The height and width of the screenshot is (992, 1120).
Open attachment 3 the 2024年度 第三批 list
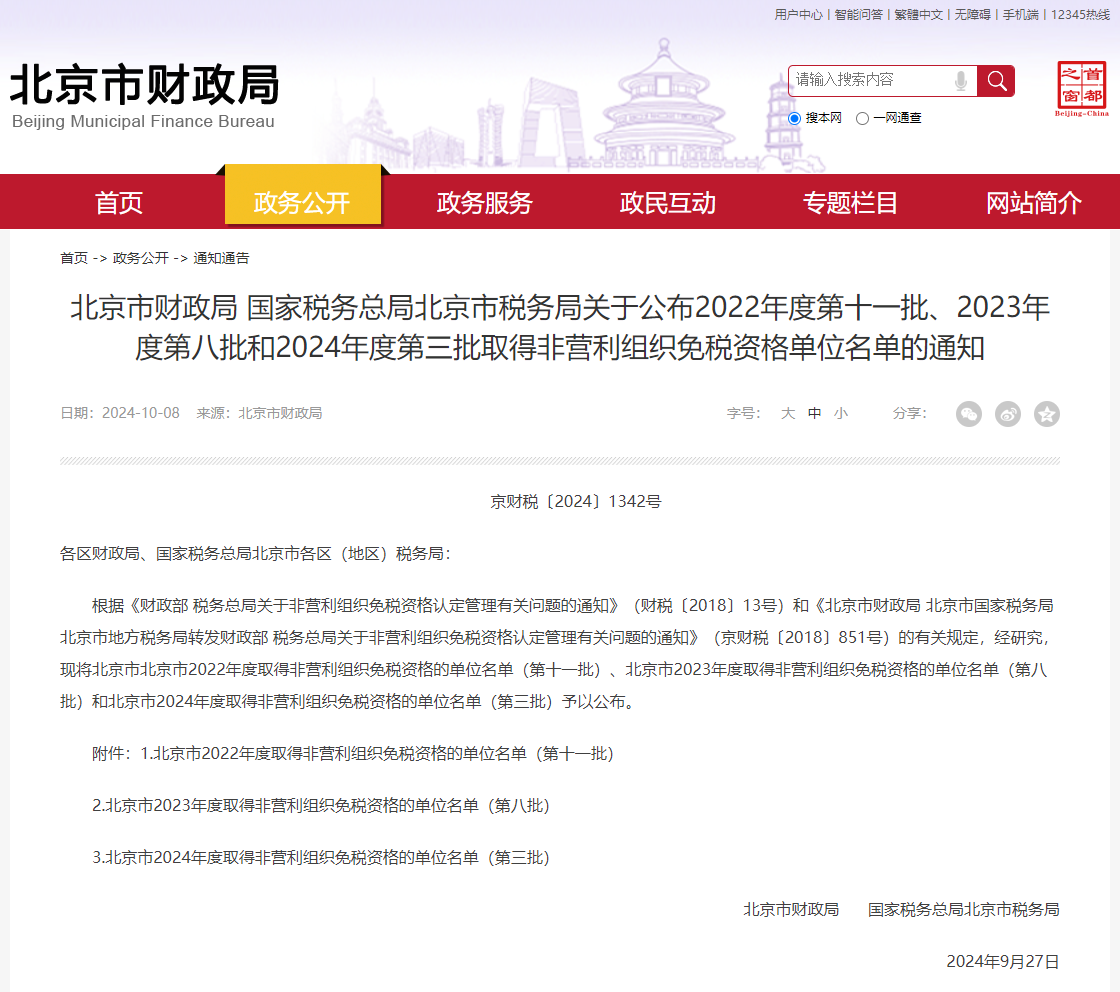321,858
